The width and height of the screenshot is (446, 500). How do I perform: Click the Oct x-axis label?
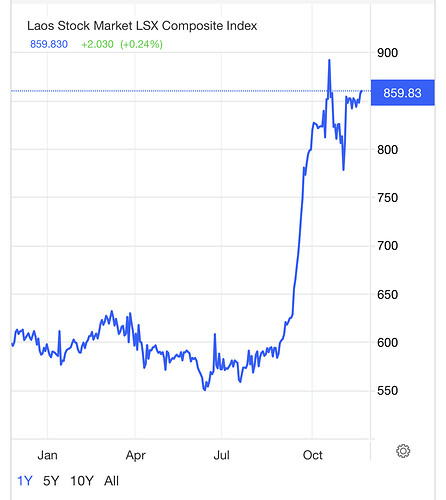312,455
